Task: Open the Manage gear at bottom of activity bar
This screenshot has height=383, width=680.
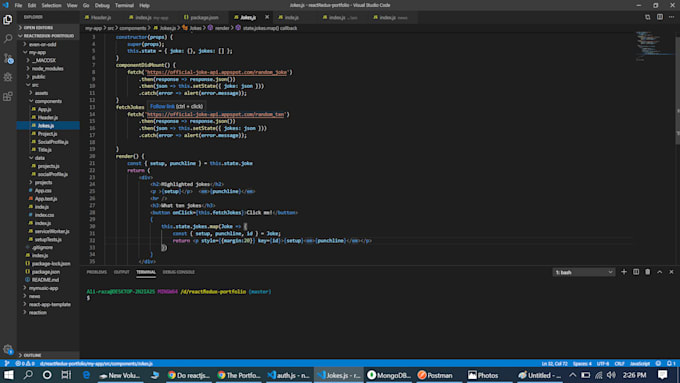Action: coord(8,349)
